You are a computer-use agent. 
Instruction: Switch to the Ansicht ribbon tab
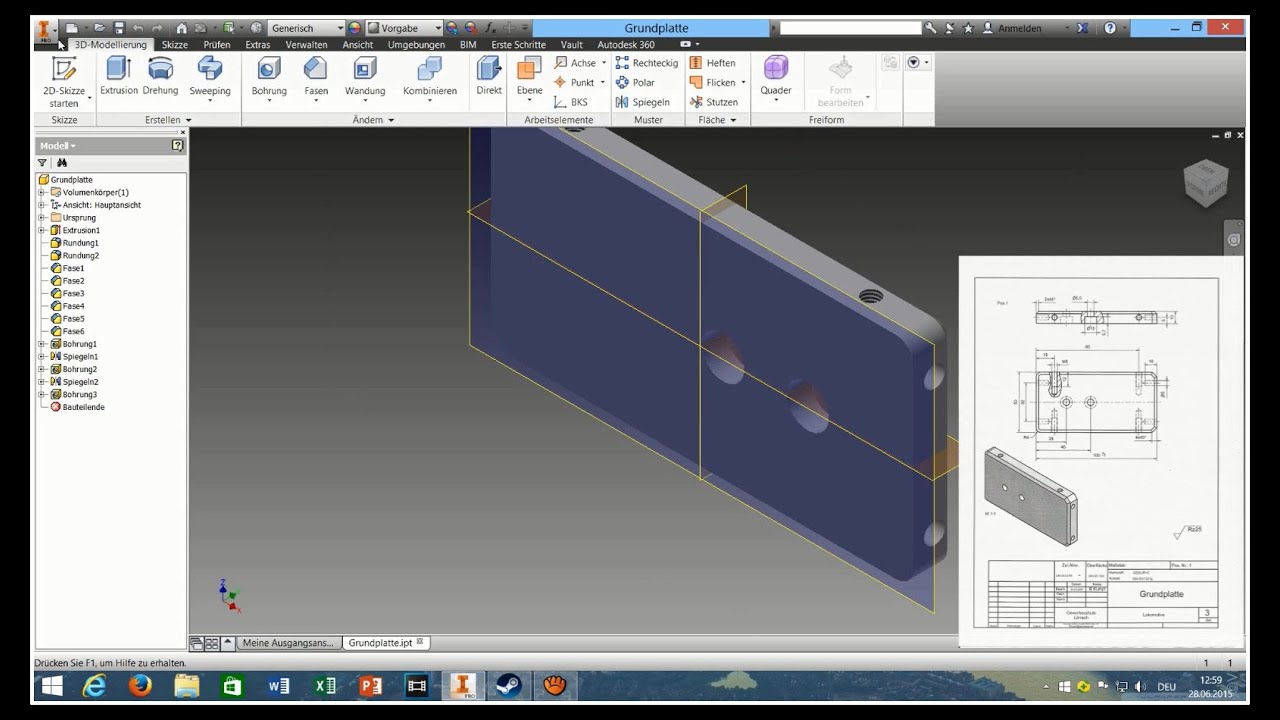coord(358,45)
